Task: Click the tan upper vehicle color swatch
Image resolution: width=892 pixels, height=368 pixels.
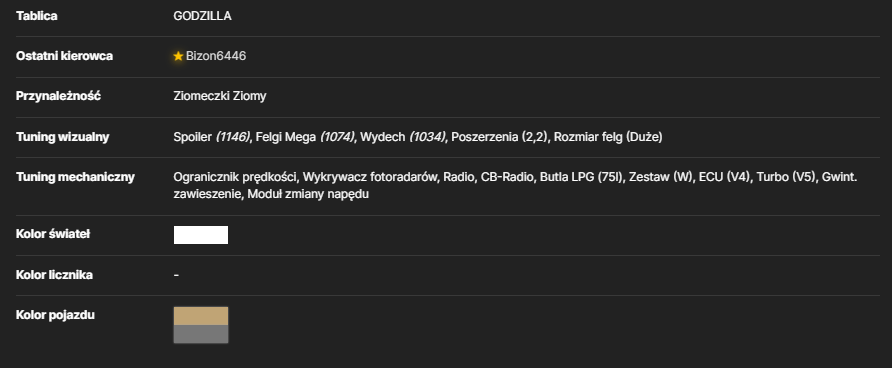Action: (x=201, y=316)
